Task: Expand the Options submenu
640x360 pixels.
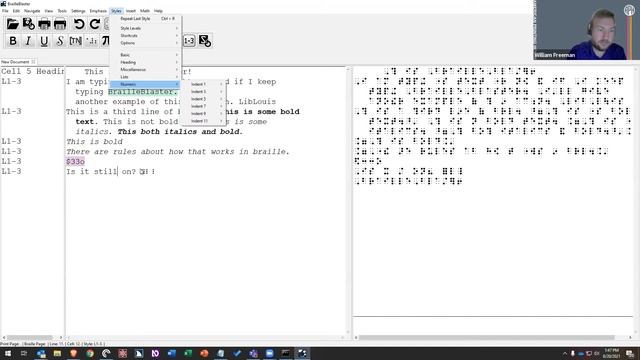Action: point(146,43)
